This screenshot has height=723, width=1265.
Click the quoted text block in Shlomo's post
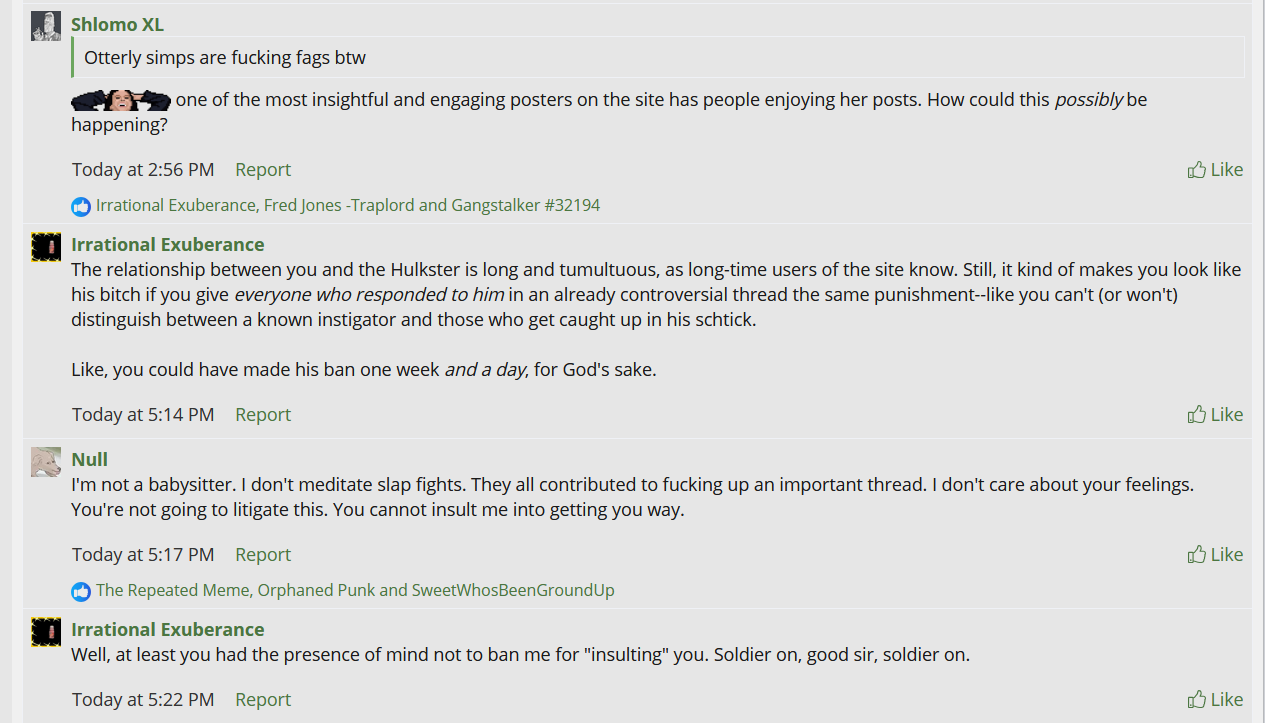click(x=658, y=58)
